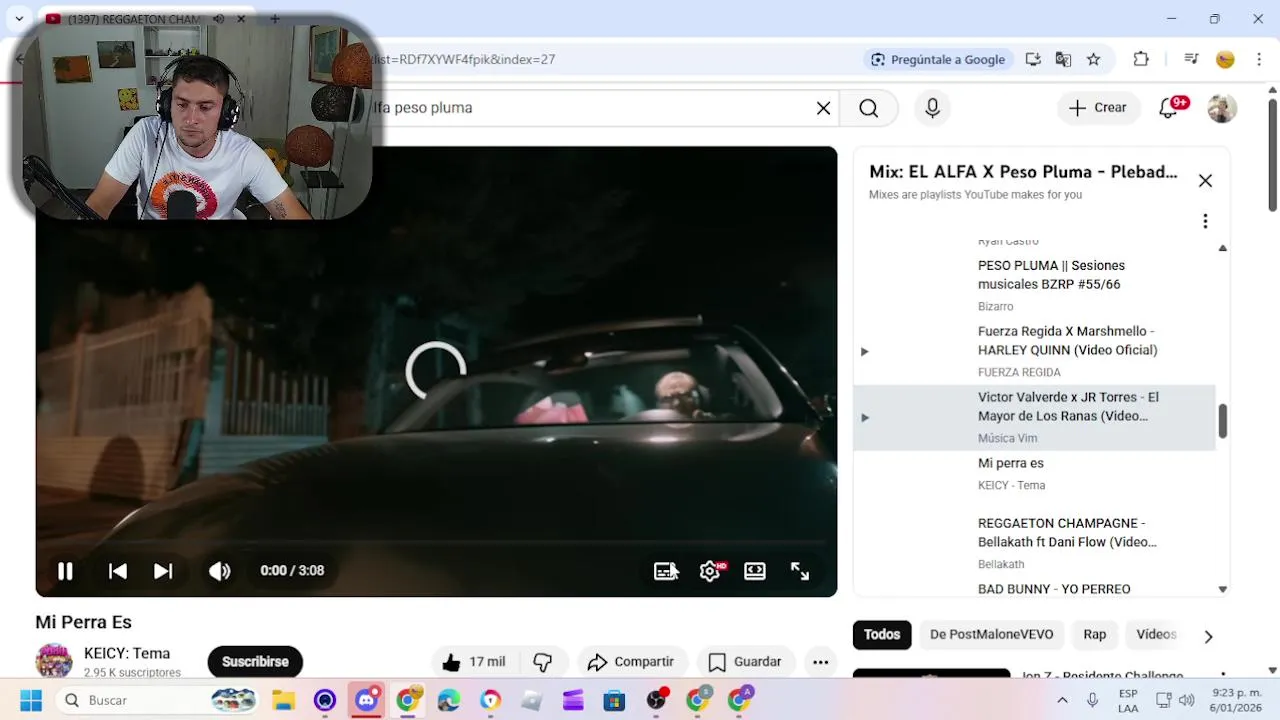Close the Mix playlist panel

(x=1205, y=181)
